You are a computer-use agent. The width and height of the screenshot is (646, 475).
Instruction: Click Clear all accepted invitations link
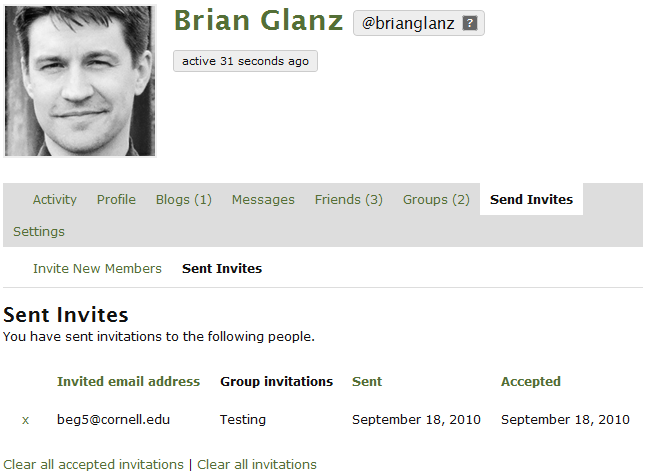coord(94,465)
